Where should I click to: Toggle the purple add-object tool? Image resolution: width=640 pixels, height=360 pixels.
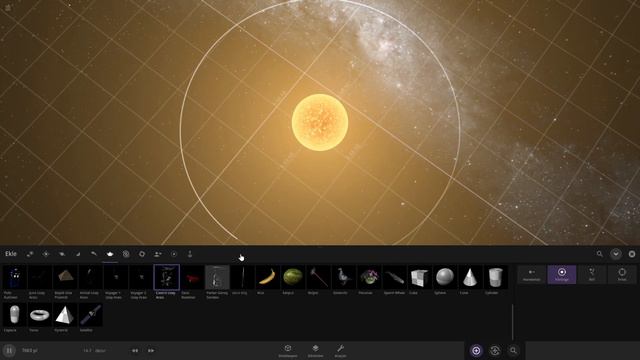point(476,351)
